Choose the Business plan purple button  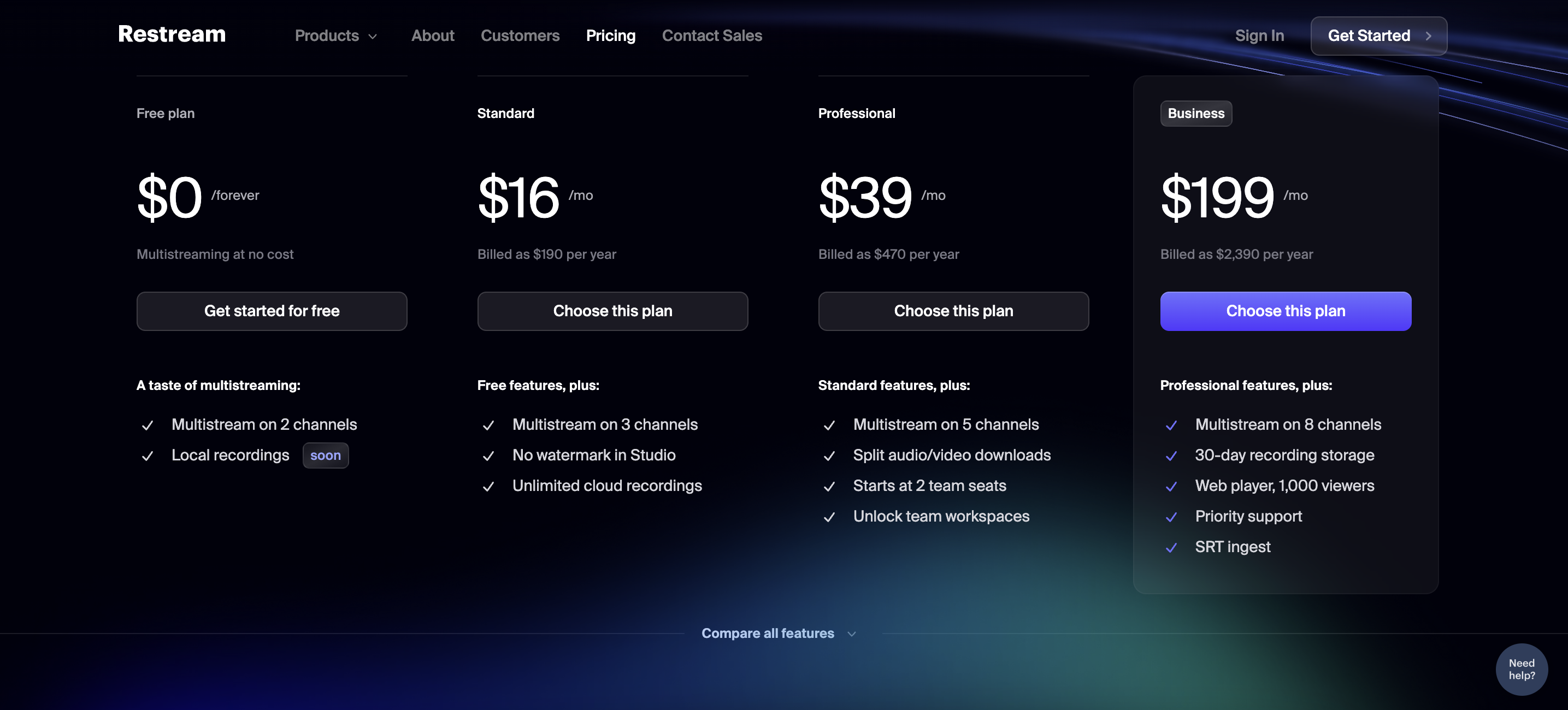click(x=1286, y=311)
